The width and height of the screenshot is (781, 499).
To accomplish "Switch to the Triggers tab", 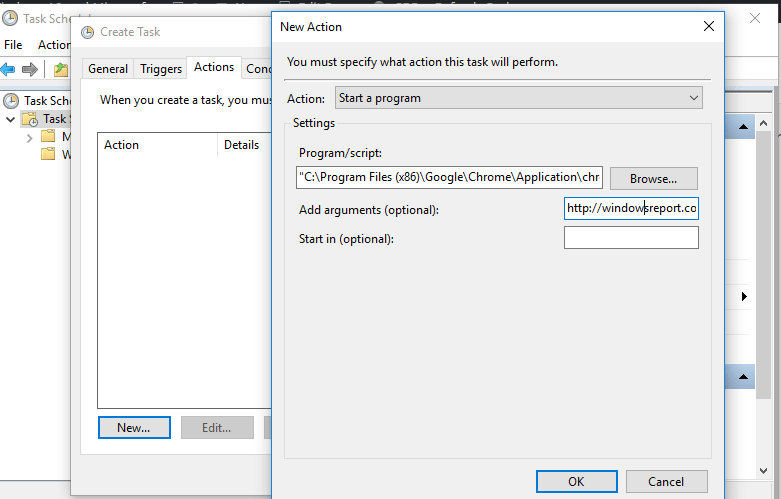I will click(161, 68).
